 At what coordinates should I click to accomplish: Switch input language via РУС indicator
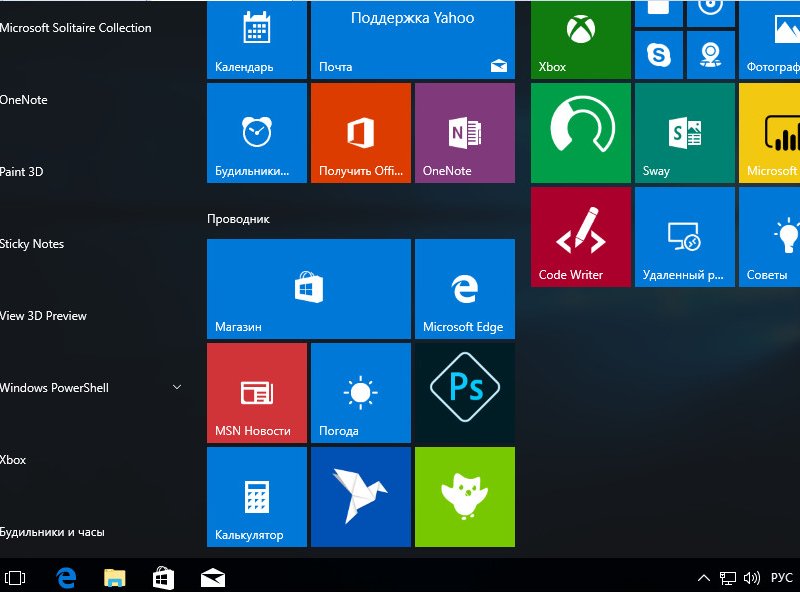point(782,578)
